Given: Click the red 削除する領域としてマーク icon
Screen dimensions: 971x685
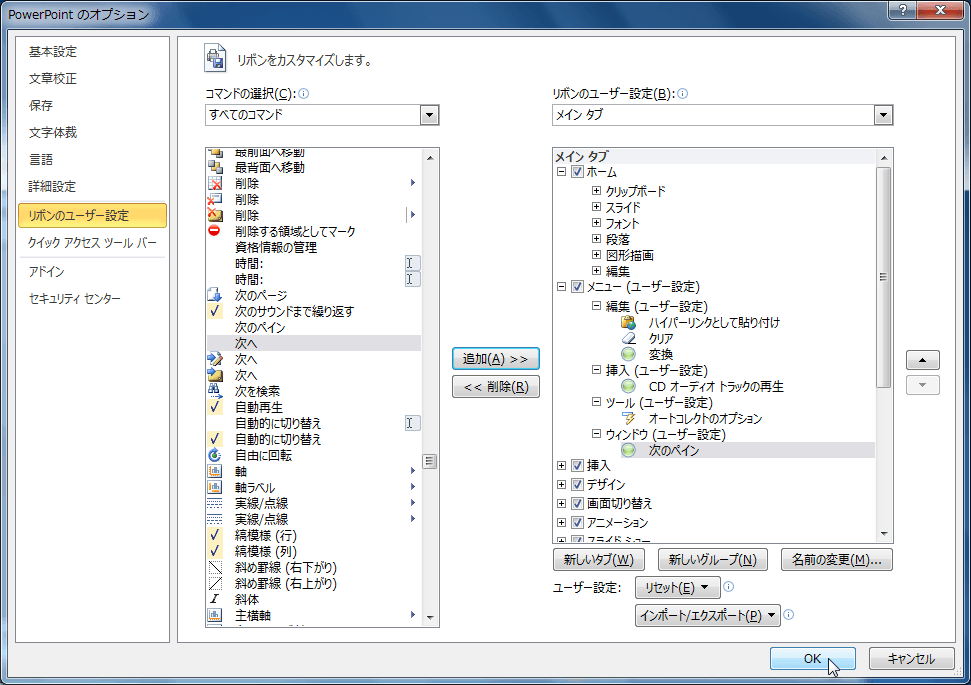Looking at the screenshot, I should [x=214, y=231].
